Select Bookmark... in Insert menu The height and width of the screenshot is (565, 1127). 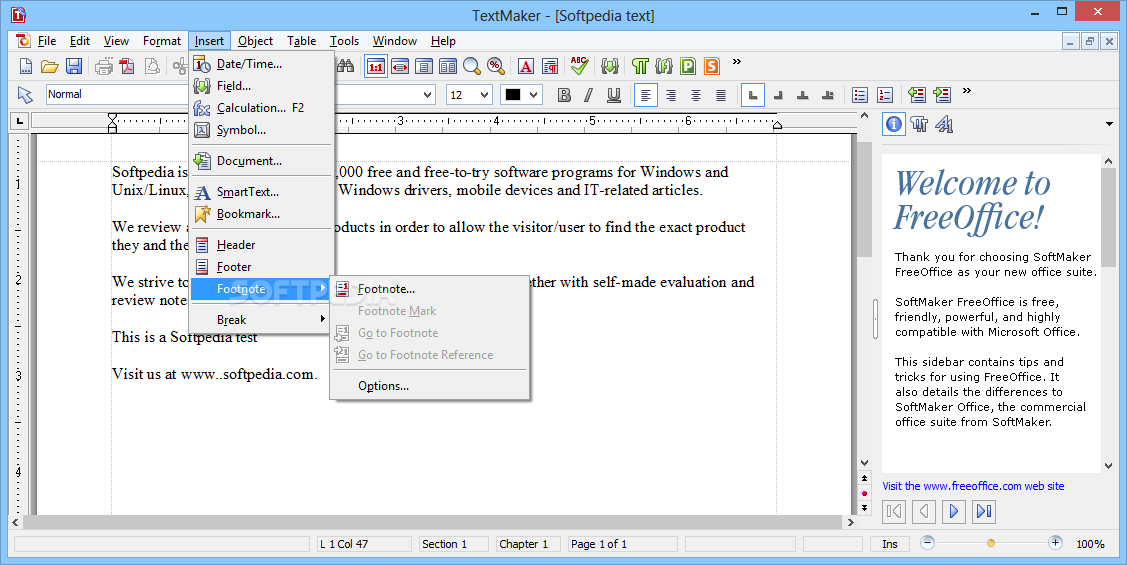[262, 214]
